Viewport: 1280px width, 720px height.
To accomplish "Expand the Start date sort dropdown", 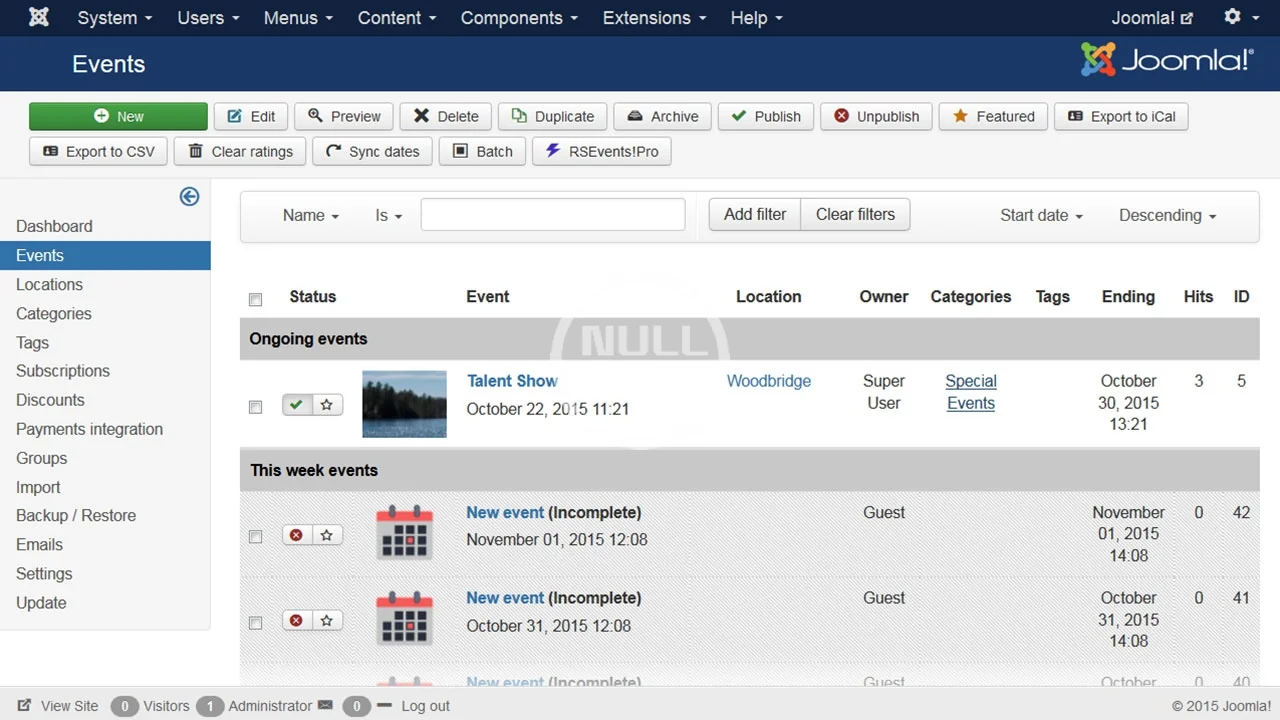I will pos(1041,215).
